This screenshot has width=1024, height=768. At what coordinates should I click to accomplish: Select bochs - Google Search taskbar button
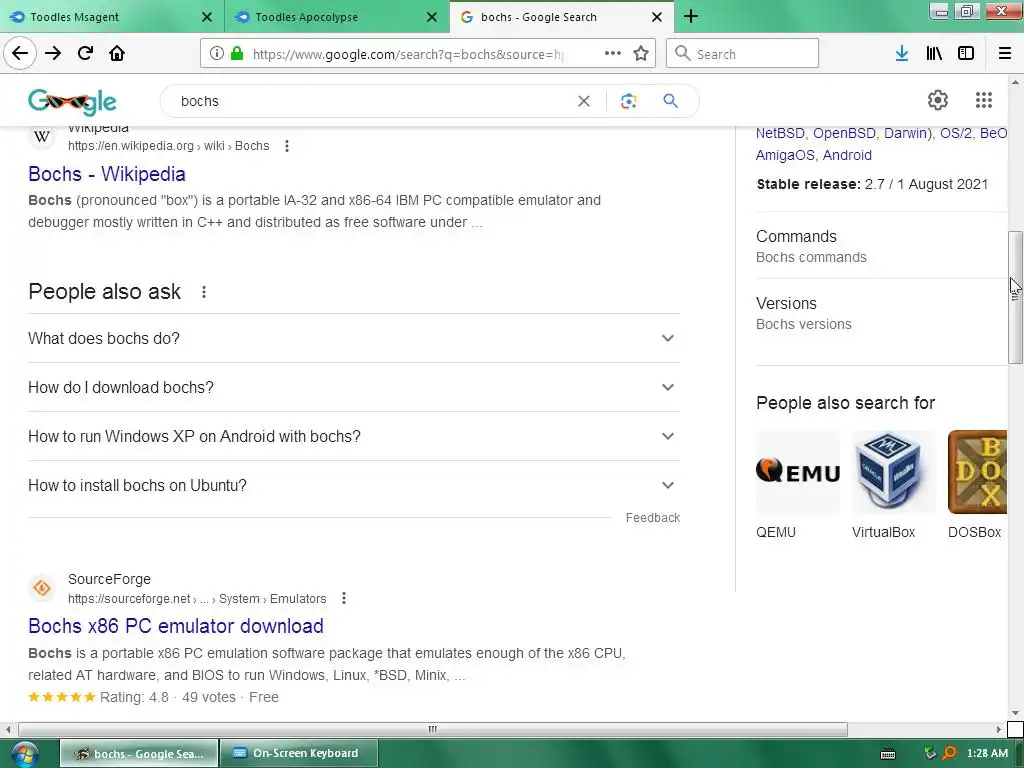(140, 754)
